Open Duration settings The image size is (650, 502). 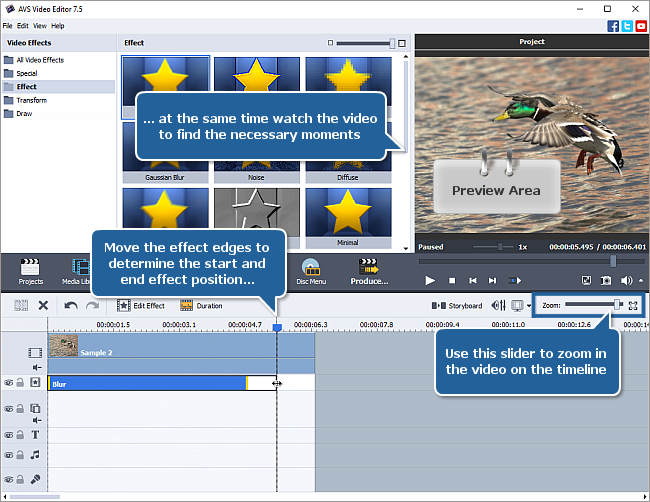point(201,306)
